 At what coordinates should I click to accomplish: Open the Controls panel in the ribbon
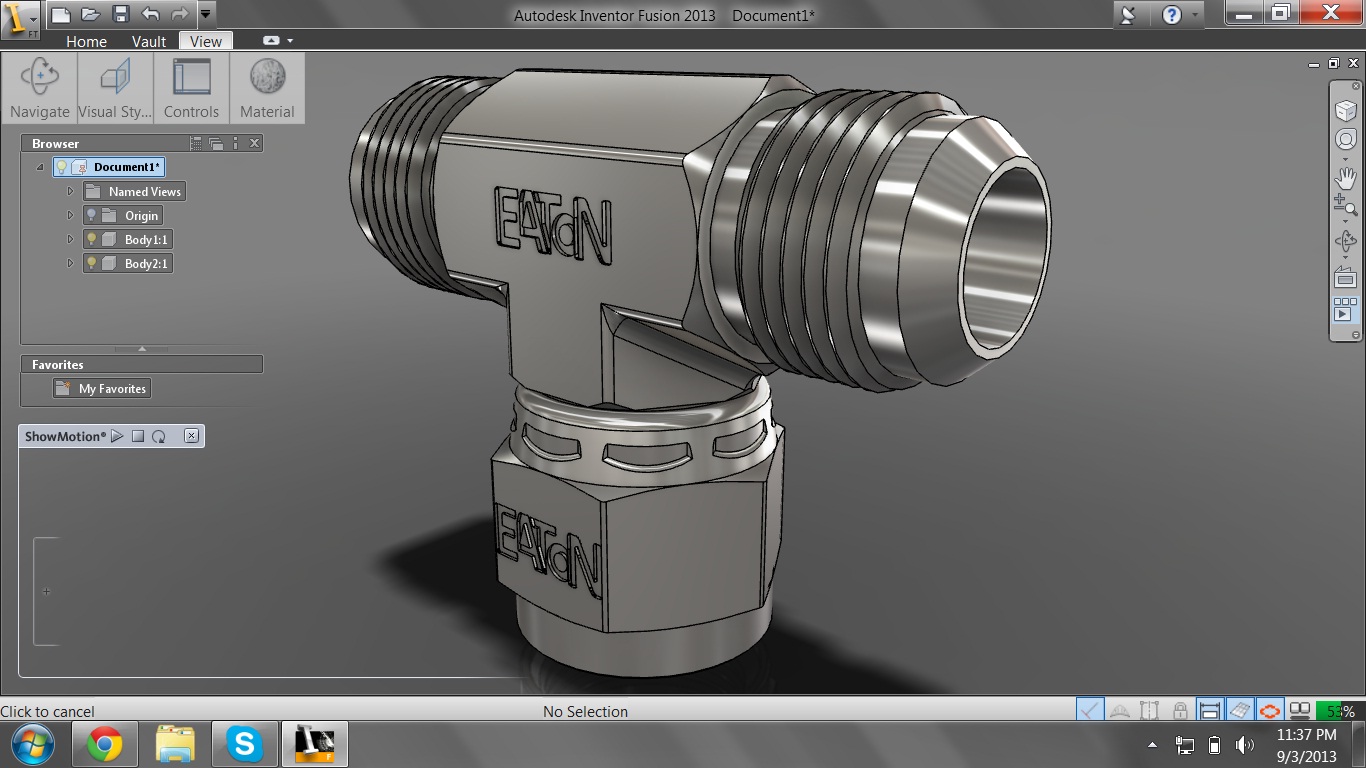click(x=191, y=88)
